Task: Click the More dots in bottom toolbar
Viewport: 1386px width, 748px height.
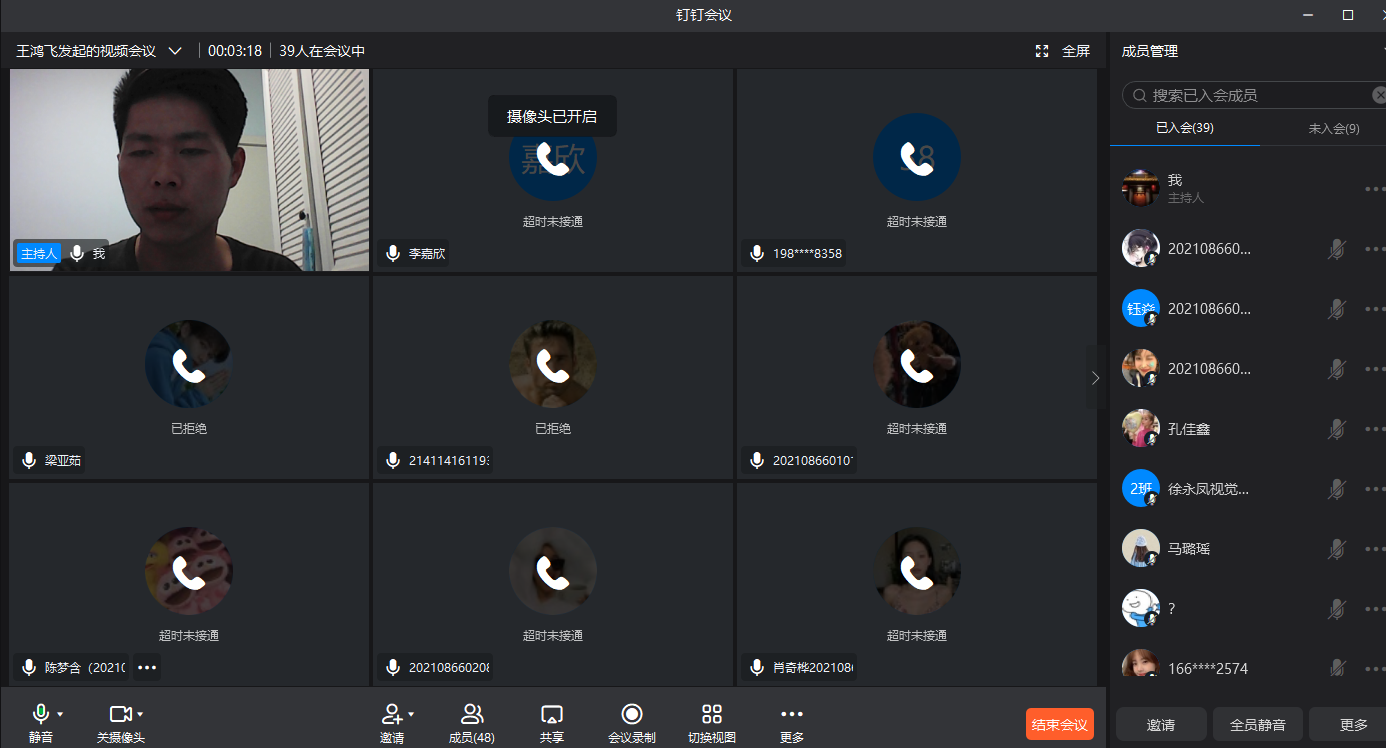Action: pyautogui.click(x=791, y=714)
